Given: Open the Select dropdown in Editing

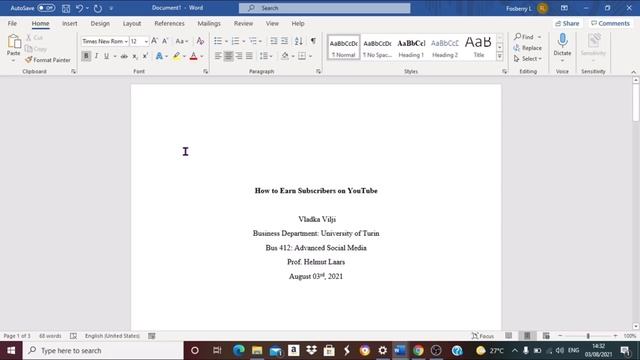Looking at the screenshot, I should pos(528,59).
